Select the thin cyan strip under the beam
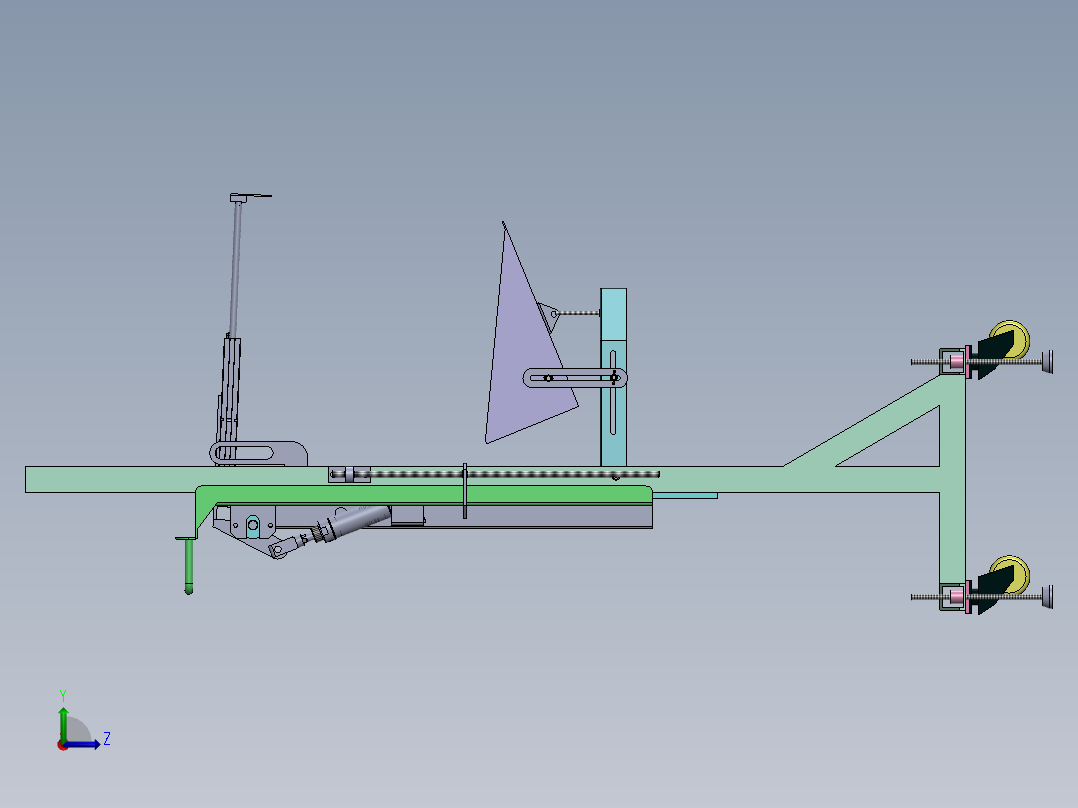 (x=685, y=495)
